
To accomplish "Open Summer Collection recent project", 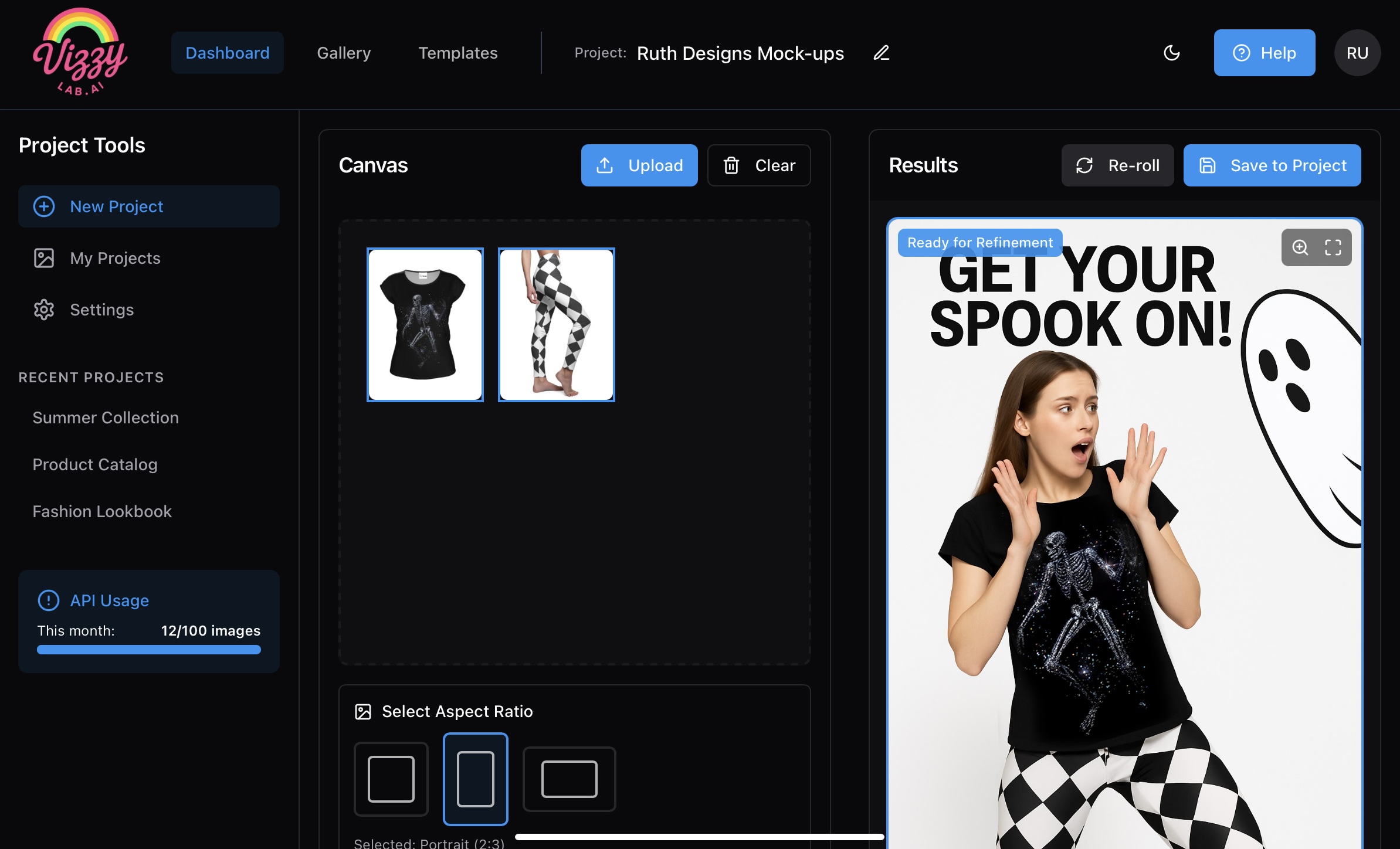I will [106, 417].
